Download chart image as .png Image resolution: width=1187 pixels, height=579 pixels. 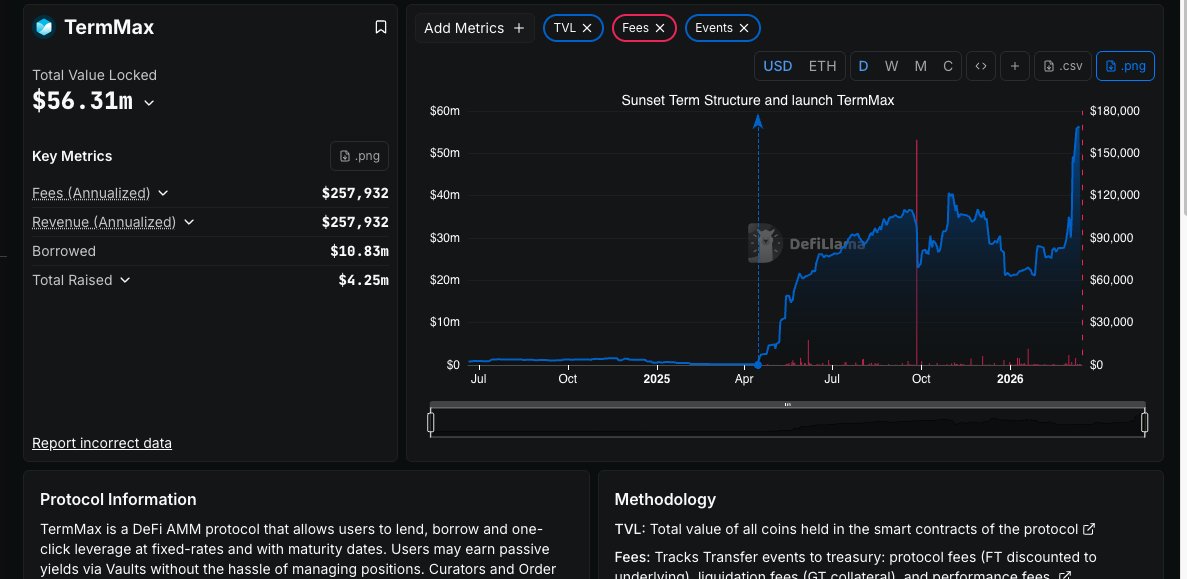pyautogui.click(x=1125, y=66)
